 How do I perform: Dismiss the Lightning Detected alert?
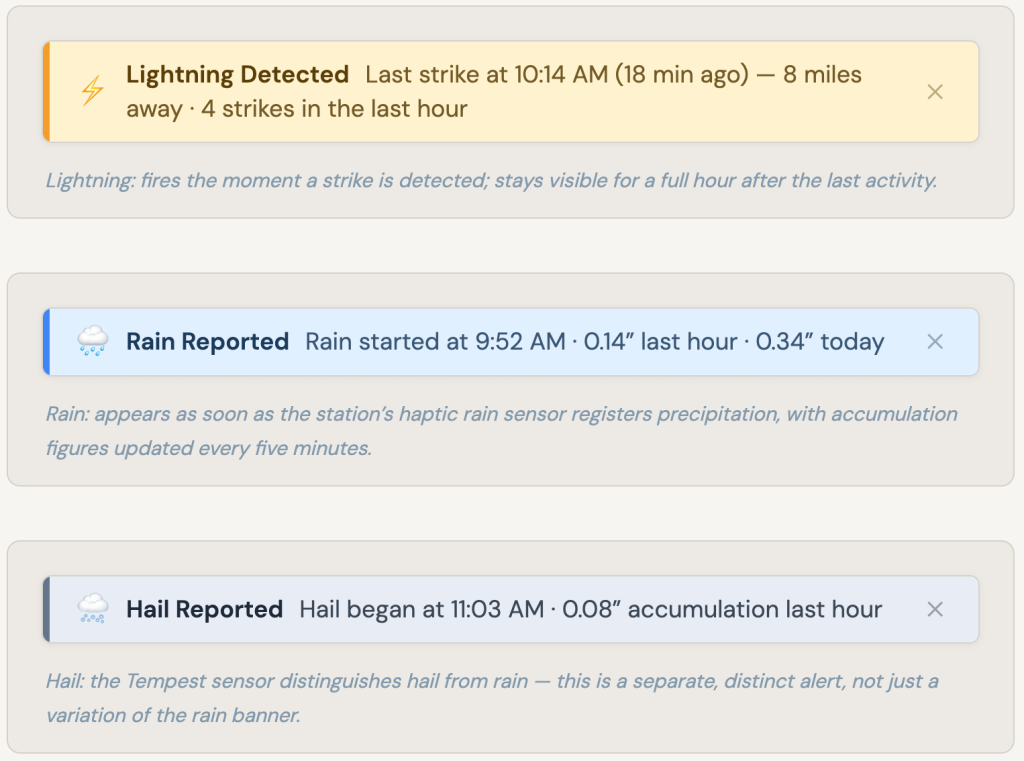coord(935,92)
